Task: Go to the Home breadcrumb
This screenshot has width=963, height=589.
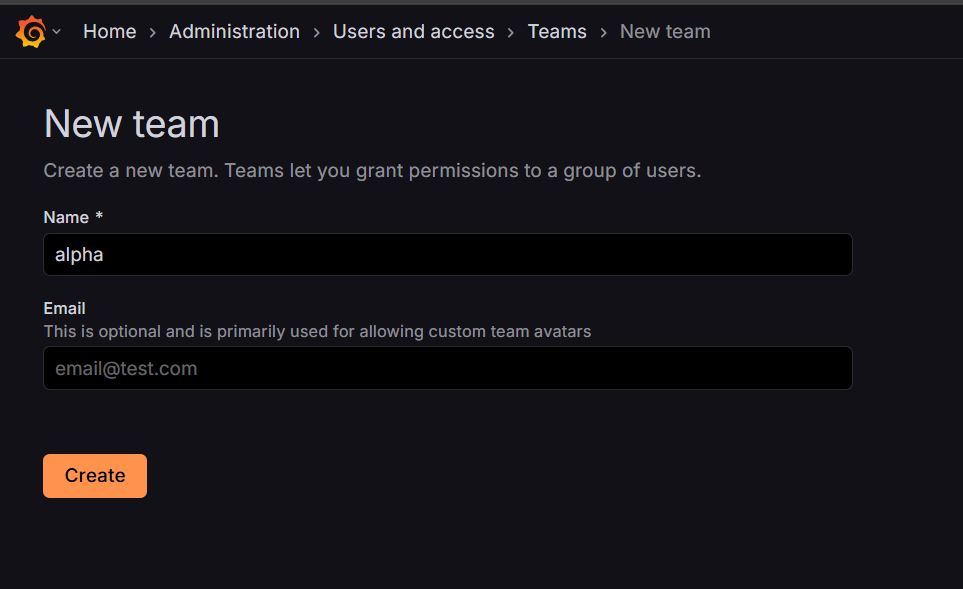Action: pos(109,31)
